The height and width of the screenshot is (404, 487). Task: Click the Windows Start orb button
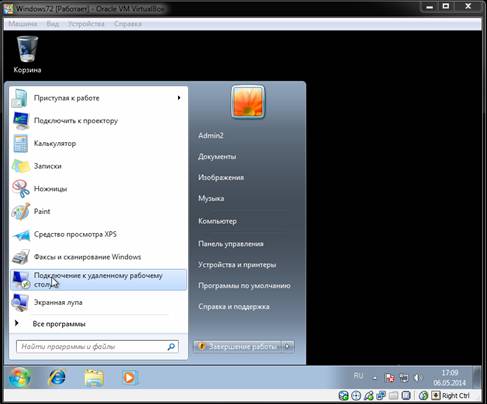pos(20,378)
